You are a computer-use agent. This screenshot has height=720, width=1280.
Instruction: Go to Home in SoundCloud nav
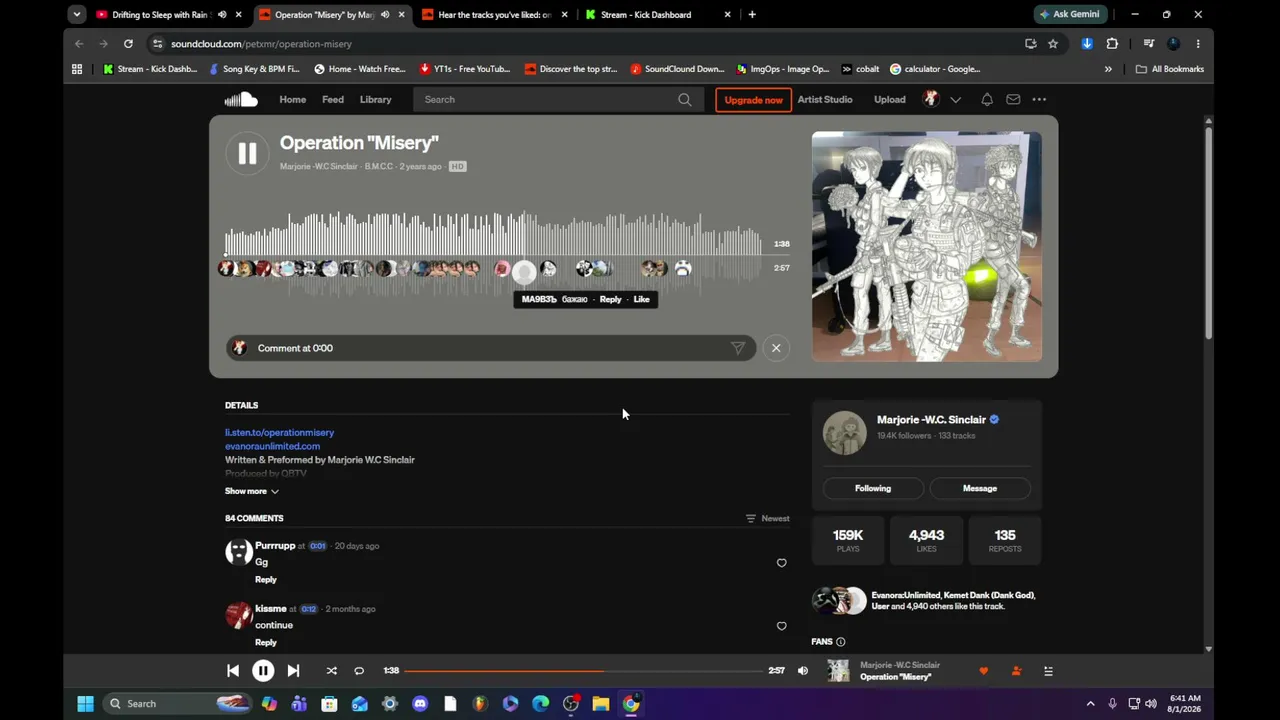(x=293, y=99)
